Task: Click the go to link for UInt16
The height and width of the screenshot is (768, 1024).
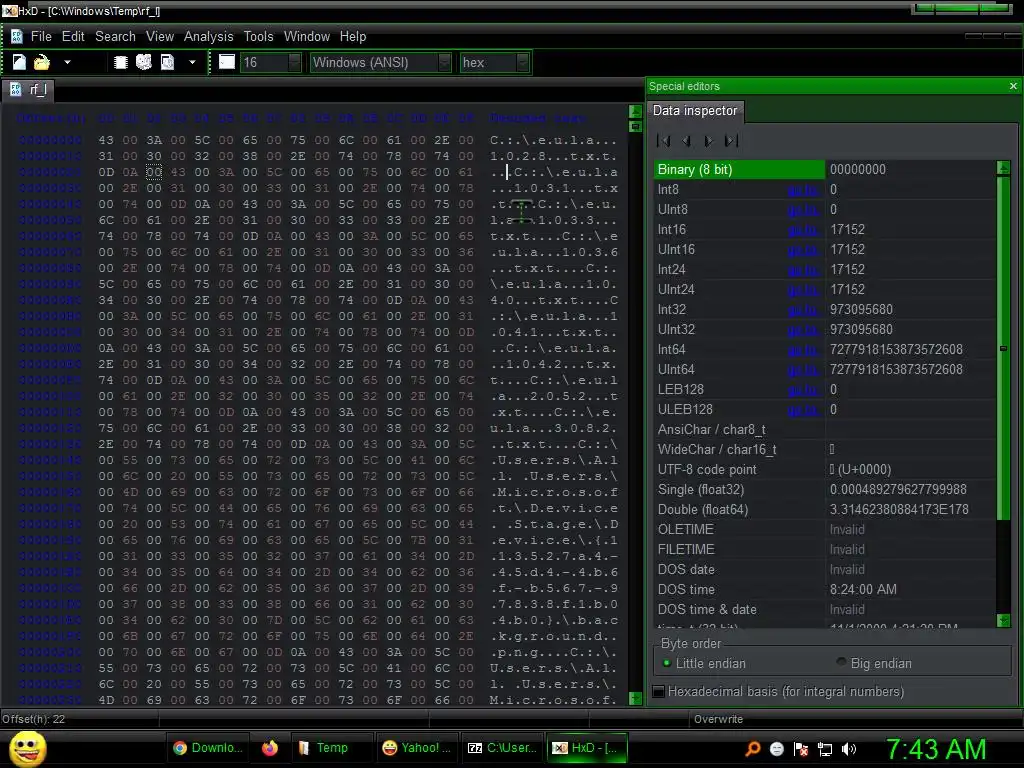Action: click(803, 250)
